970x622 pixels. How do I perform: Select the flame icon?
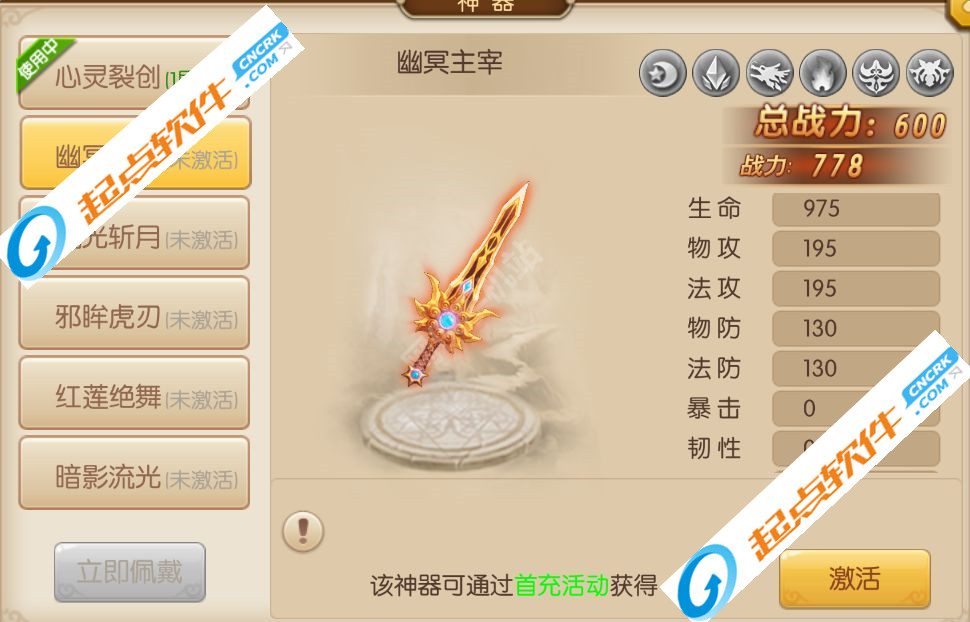823,73
